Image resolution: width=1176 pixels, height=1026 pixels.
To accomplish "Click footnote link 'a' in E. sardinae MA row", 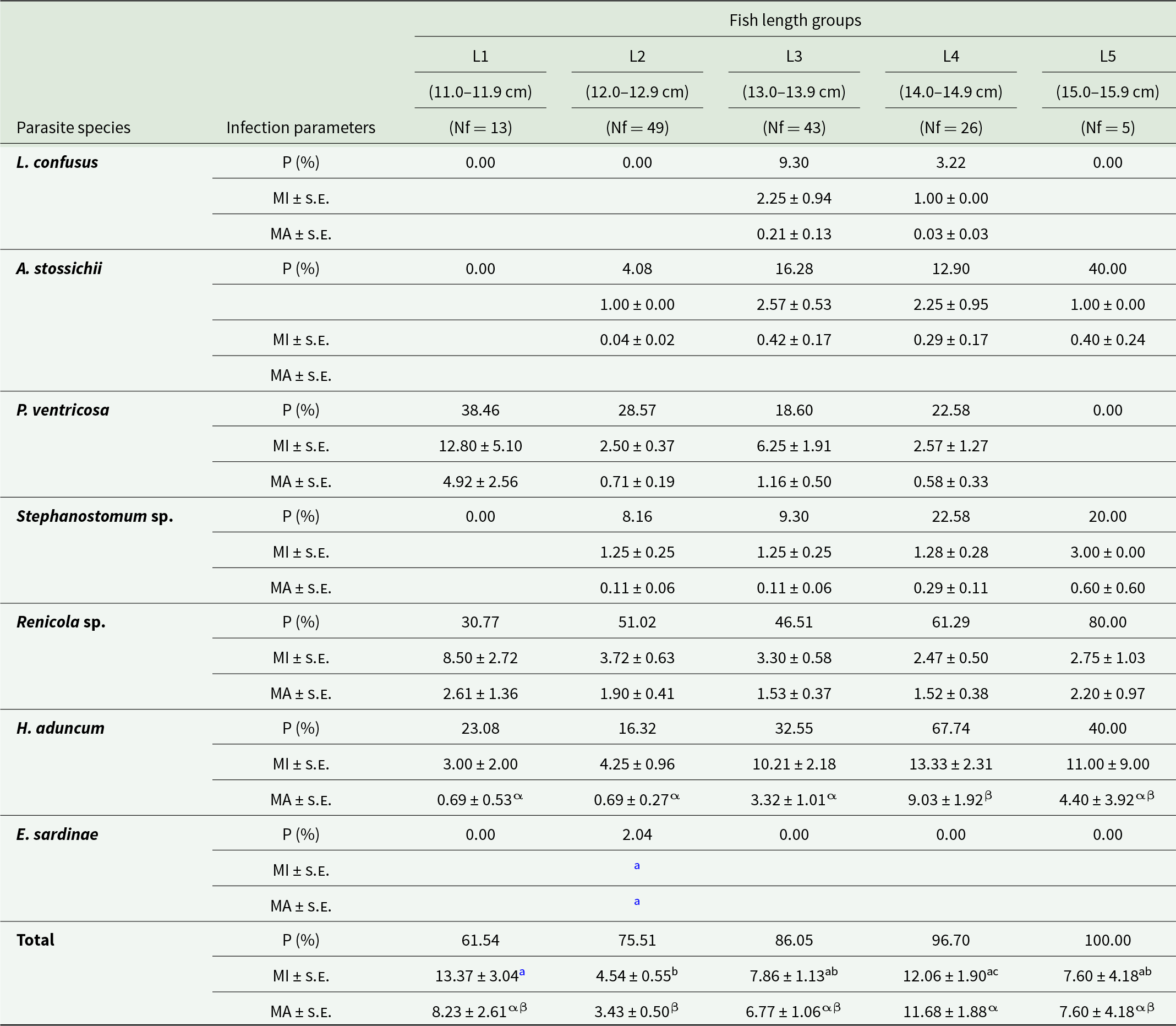I will (637, 901).
